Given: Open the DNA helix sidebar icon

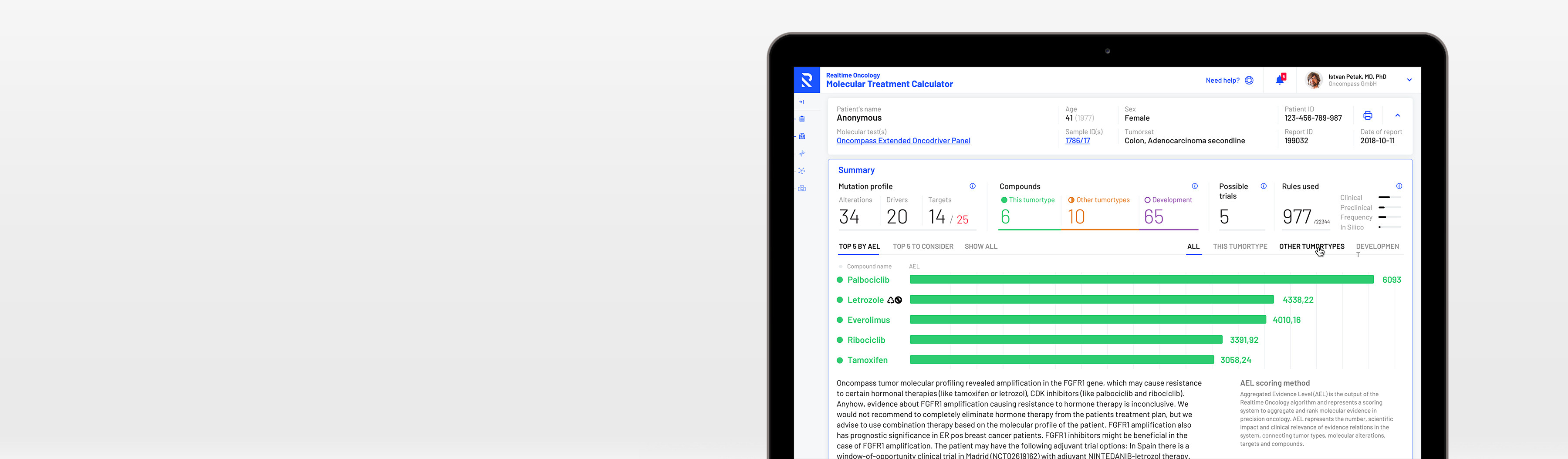Looking at the screenshot, I should point(802,153).
